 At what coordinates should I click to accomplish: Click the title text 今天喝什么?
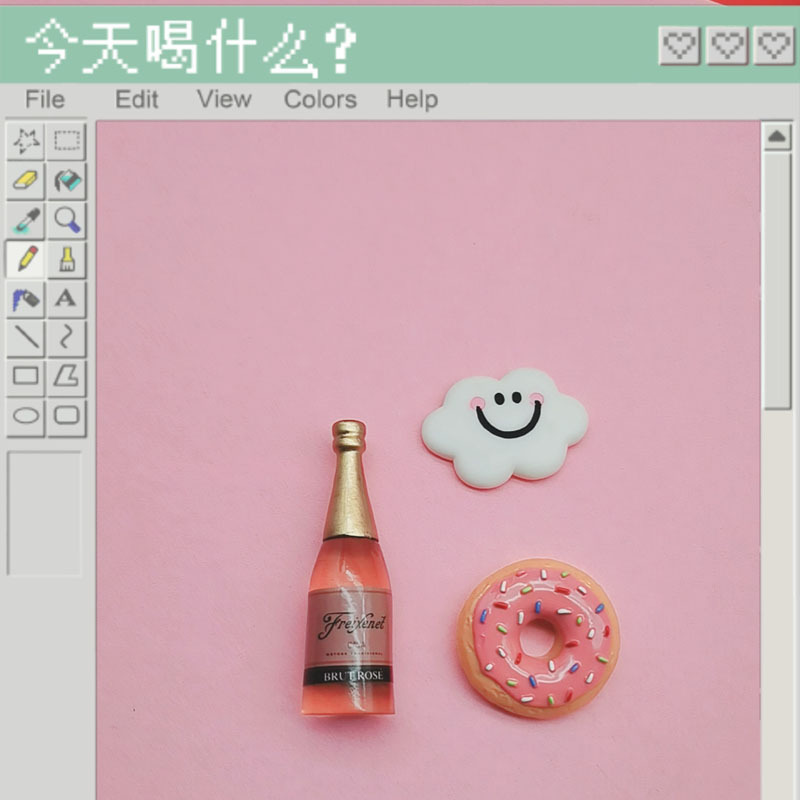[x=190, y=47]
